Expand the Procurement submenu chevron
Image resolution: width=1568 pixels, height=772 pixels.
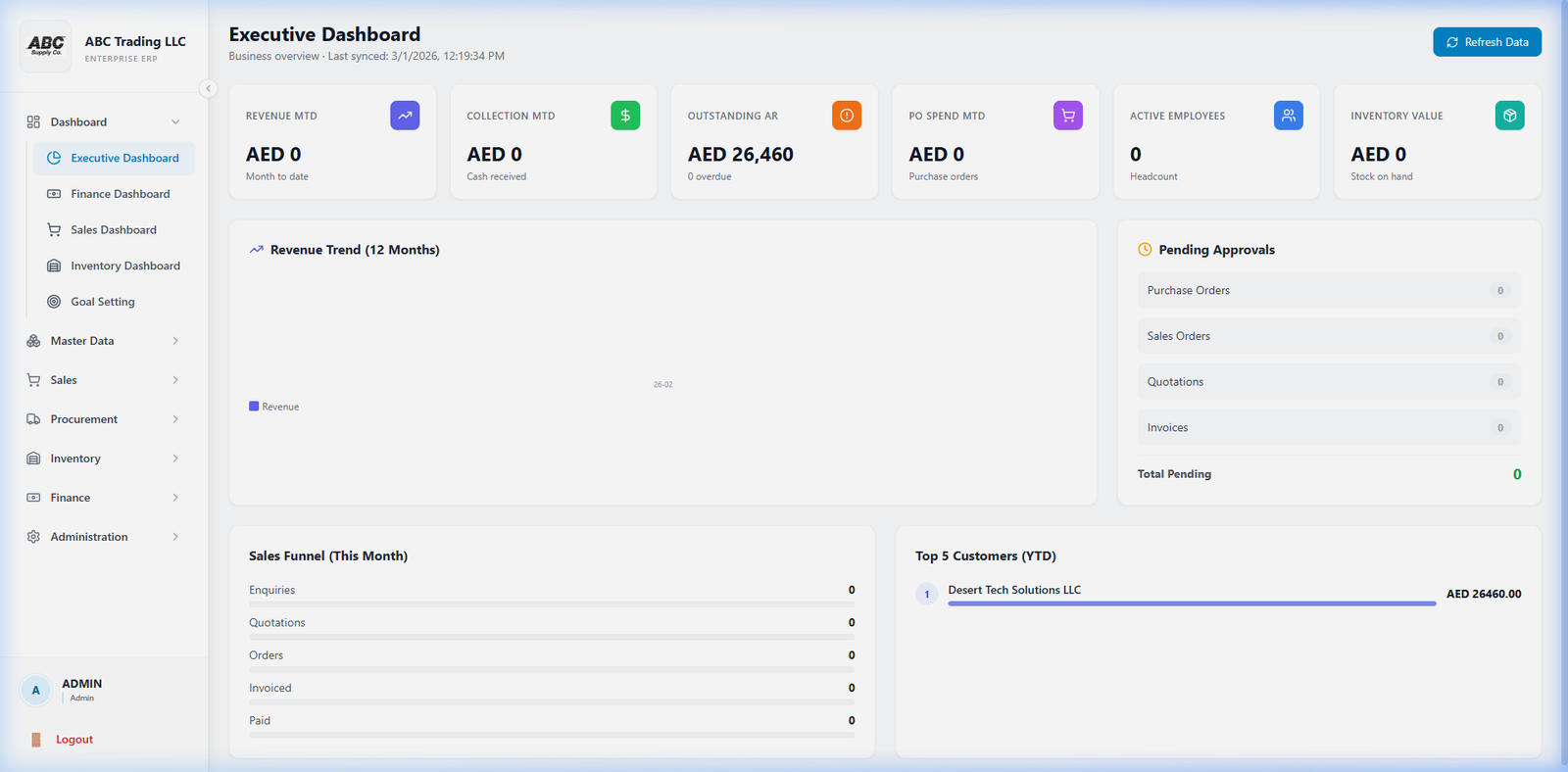[175, 419]
